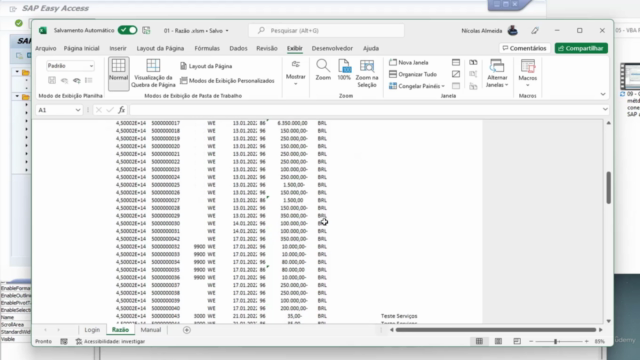Image resolution: width=640 pixels, height=360 pixels.
Task: Click the view side by side icon
Action: point(473,62)
